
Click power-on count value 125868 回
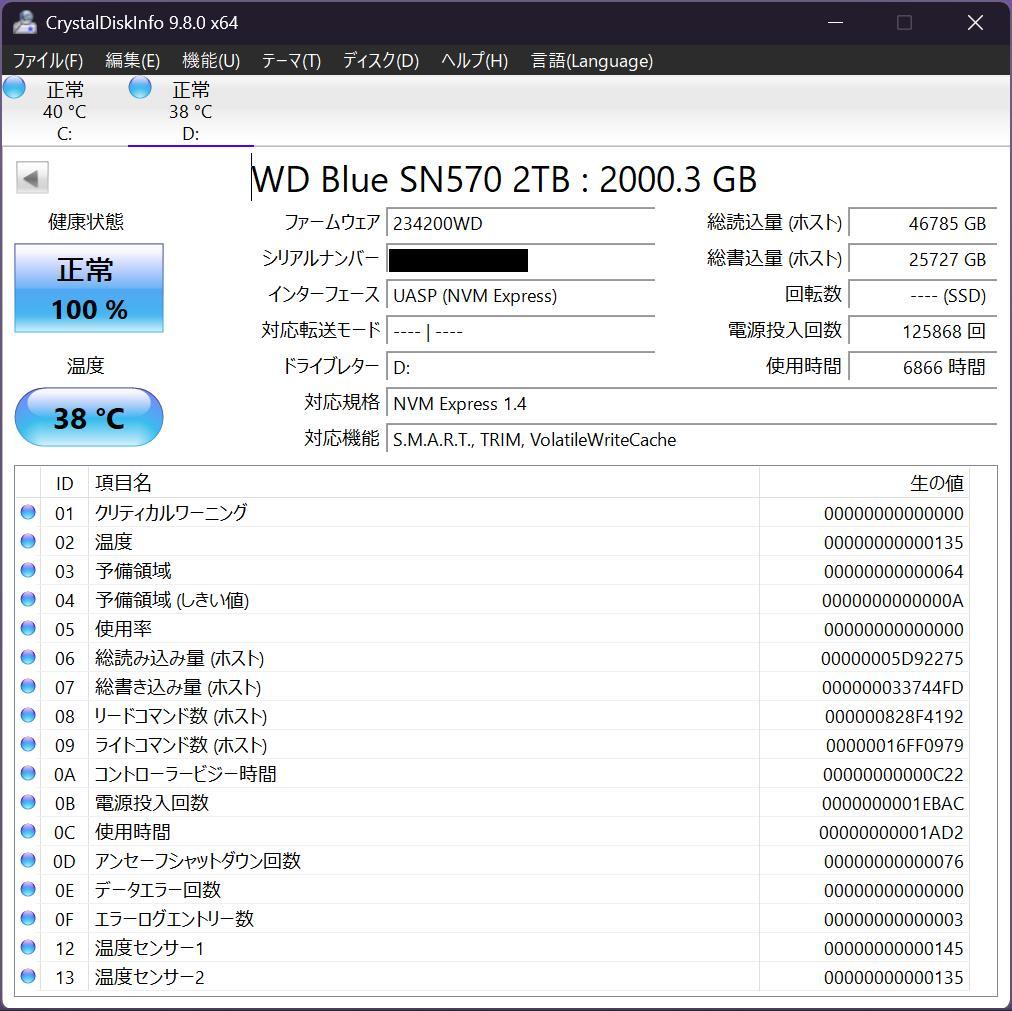click(922, 331)
